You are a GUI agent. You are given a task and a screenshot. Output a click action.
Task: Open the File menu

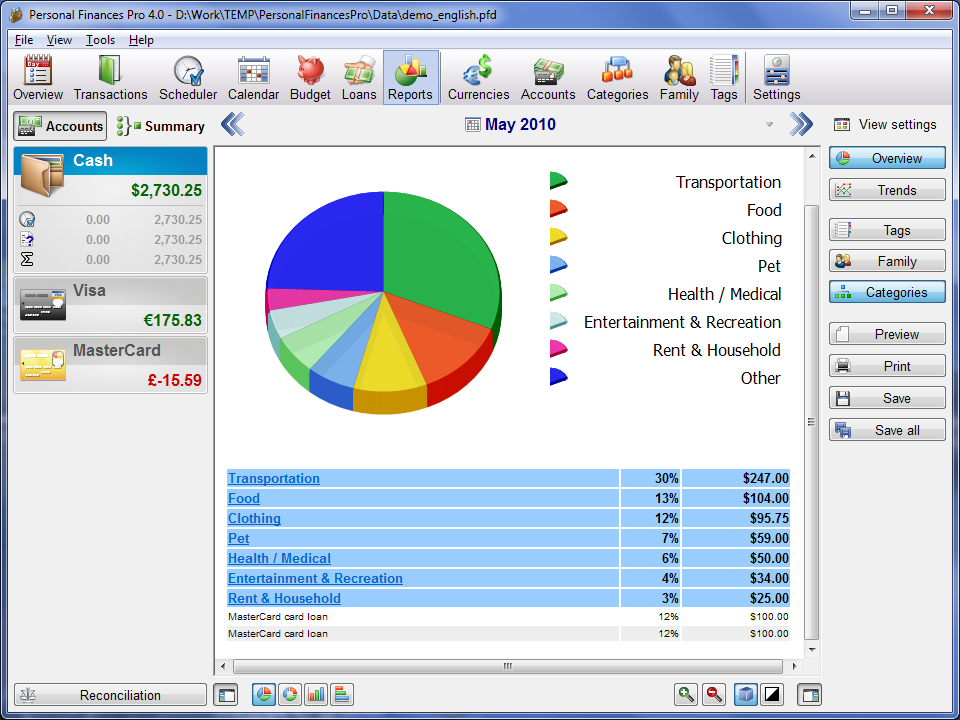[24, 40]
